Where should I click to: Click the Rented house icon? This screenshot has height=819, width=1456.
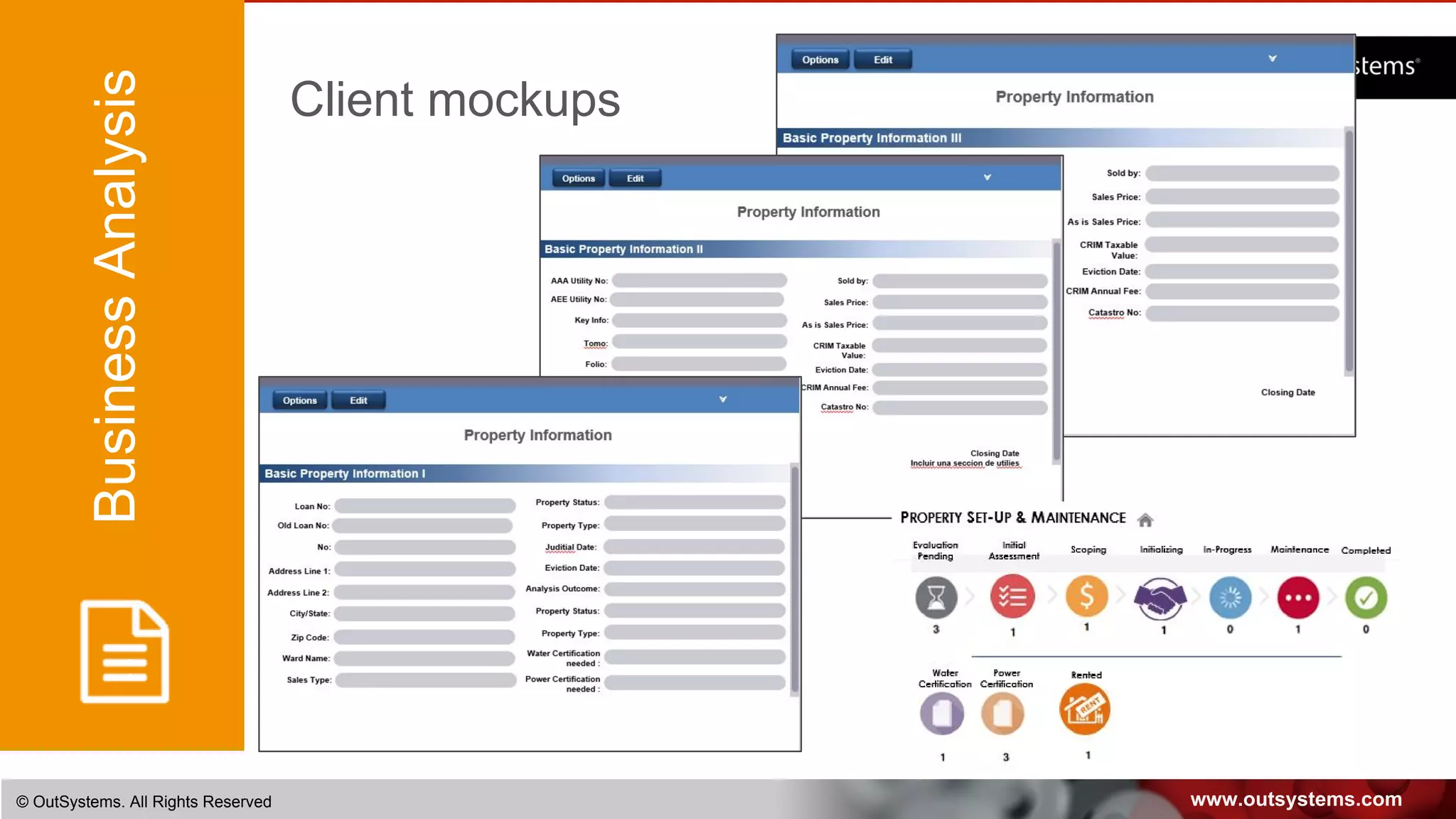[1085, 709]
